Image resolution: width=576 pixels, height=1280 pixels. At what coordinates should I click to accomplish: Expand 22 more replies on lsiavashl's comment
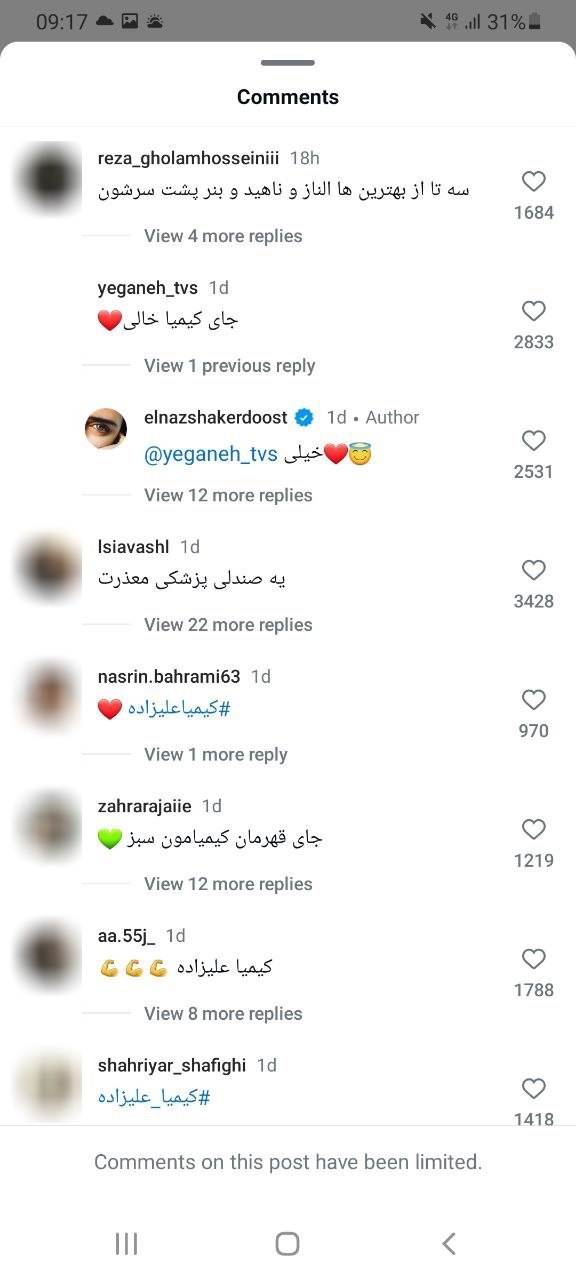pos(228,625)
